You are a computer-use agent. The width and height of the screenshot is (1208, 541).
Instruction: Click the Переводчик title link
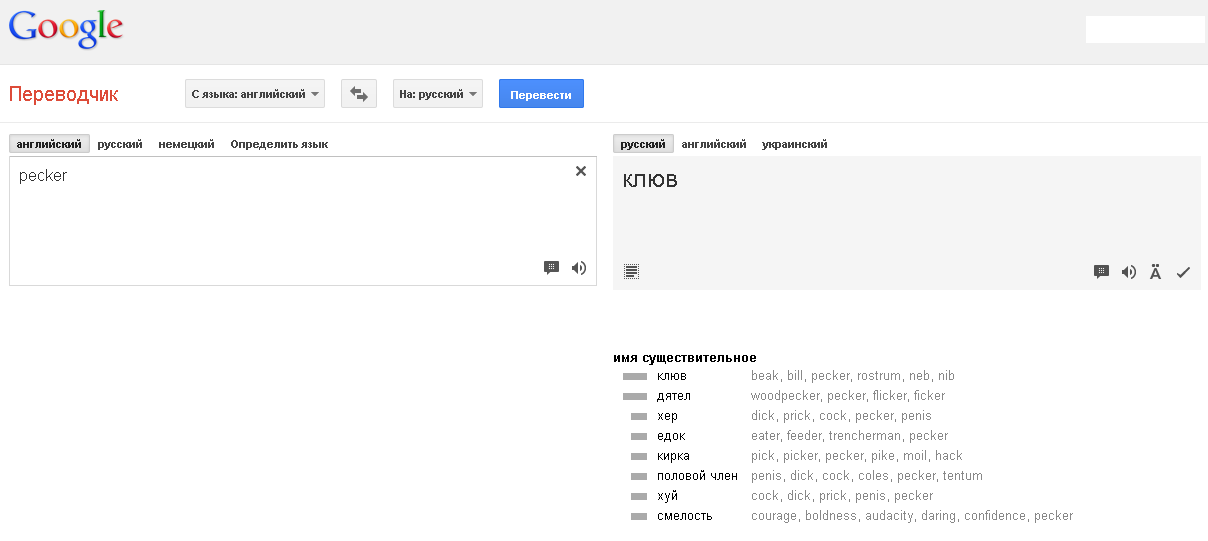coord(64,94)
